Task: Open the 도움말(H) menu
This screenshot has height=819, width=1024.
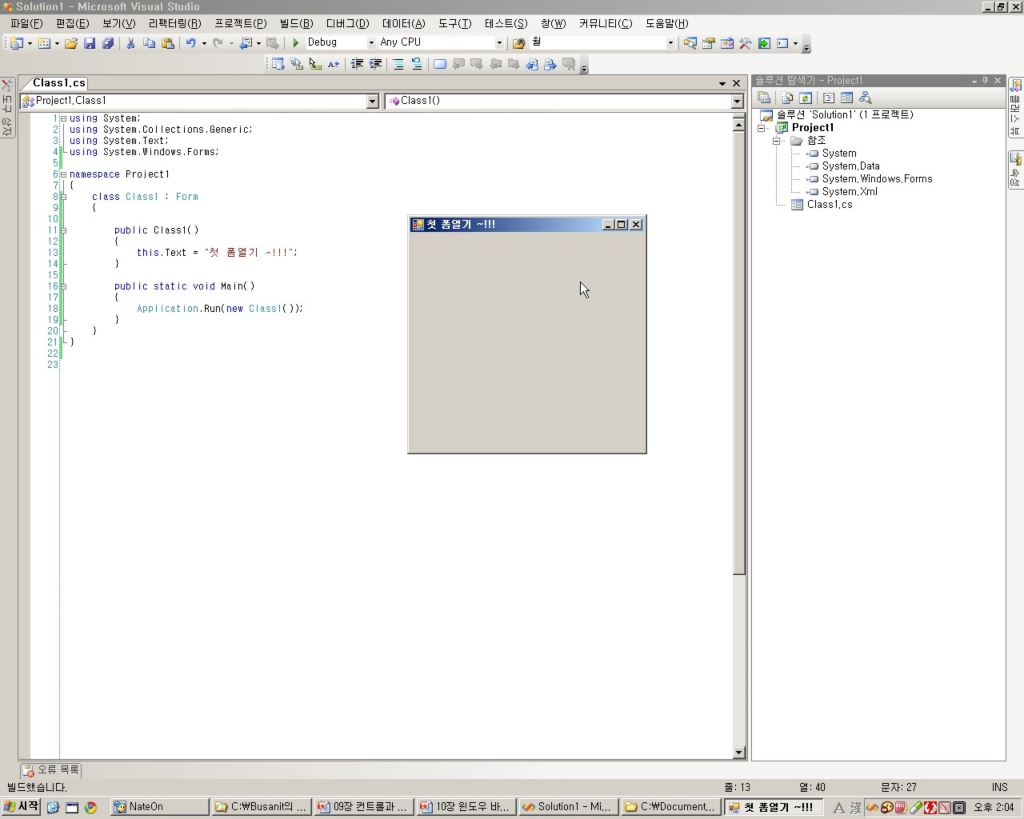Action: (667, 24)
